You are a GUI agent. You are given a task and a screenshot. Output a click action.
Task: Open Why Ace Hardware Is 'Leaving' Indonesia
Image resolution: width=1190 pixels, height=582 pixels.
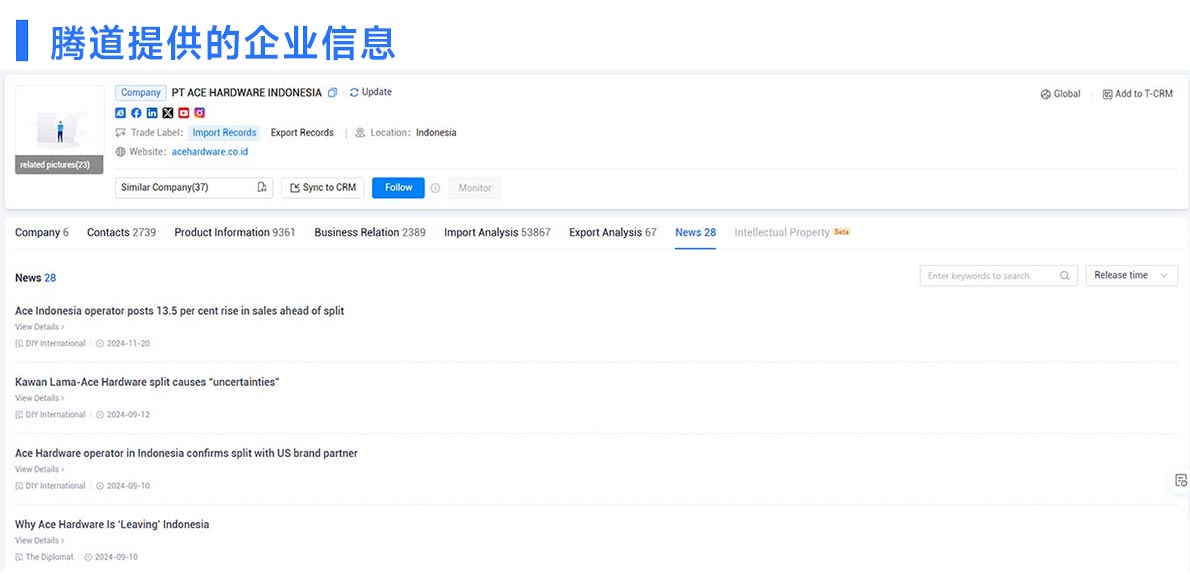pyautogui.click(x=112, y=524)
